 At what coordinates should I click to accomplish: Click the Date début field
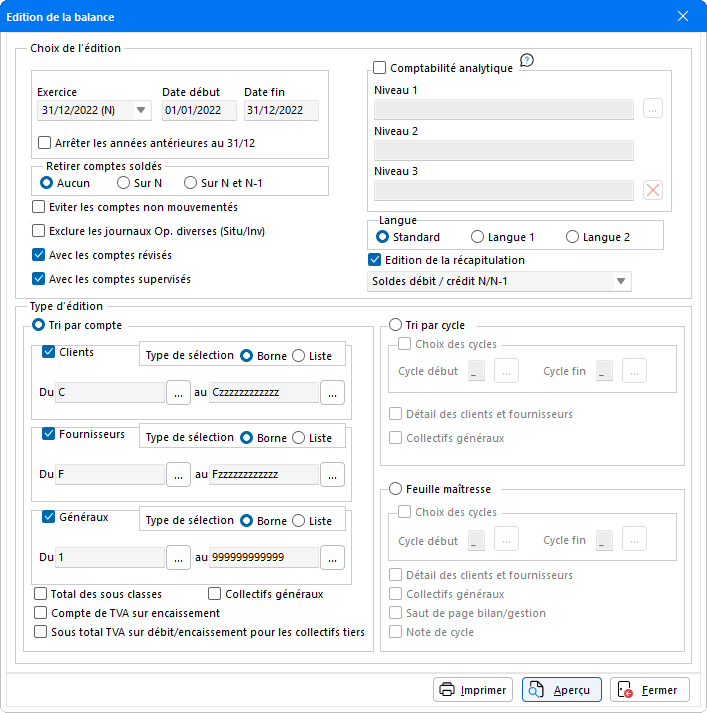[199, 111]
